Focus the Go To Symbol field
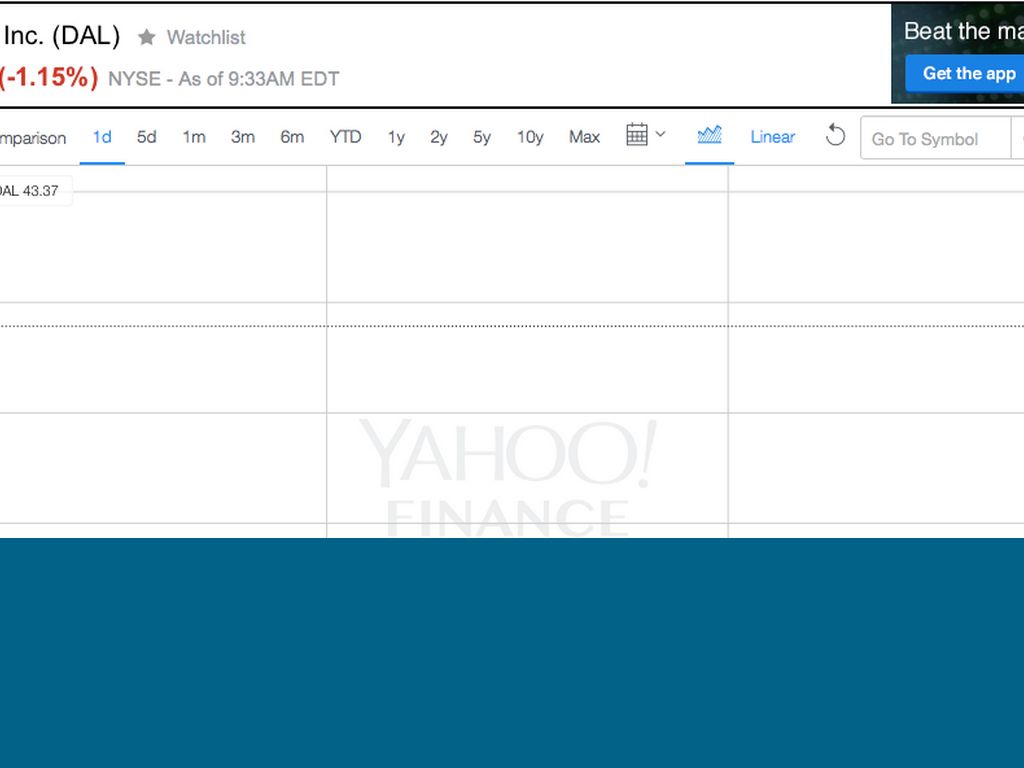The image size is (1024, 768). pos(935,139)
